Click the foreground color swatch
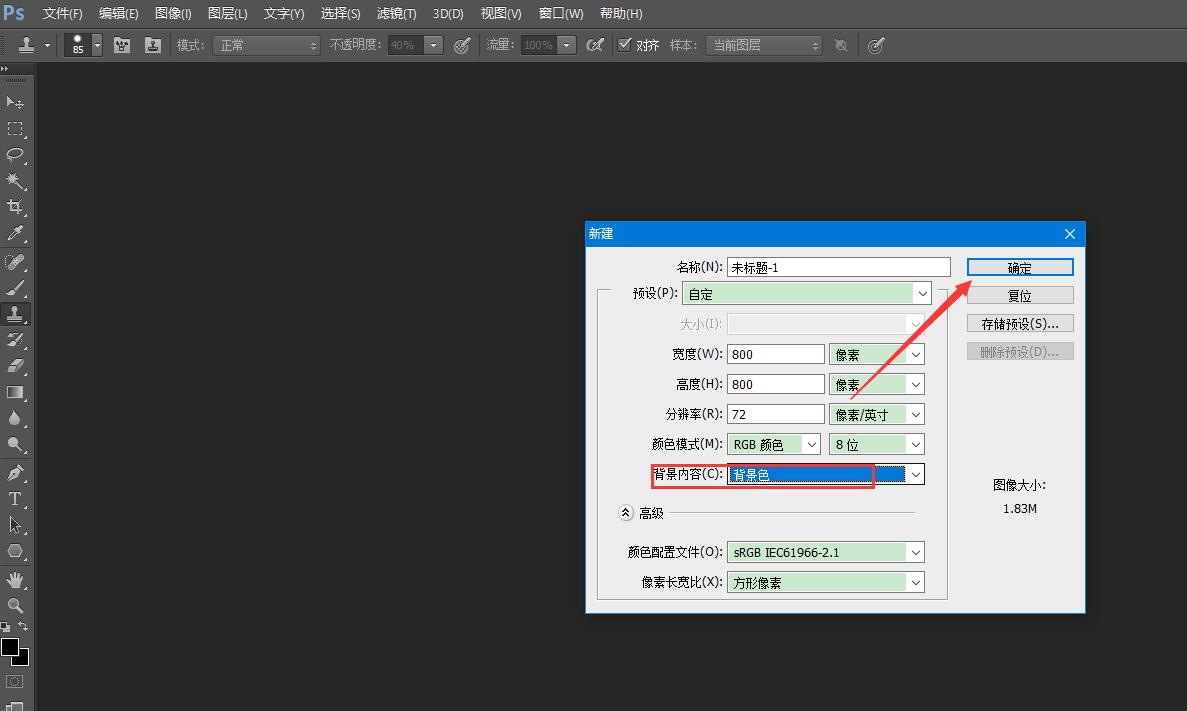This screenshot has height=711, width=1187. pyautogui.click(x=8, y=646)
